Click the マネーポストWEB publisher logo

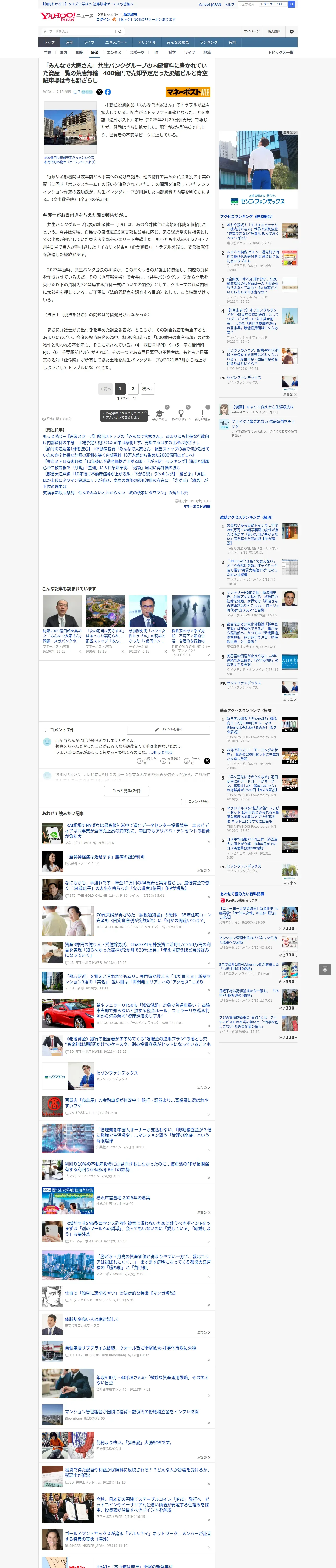(x=188, y=92)
